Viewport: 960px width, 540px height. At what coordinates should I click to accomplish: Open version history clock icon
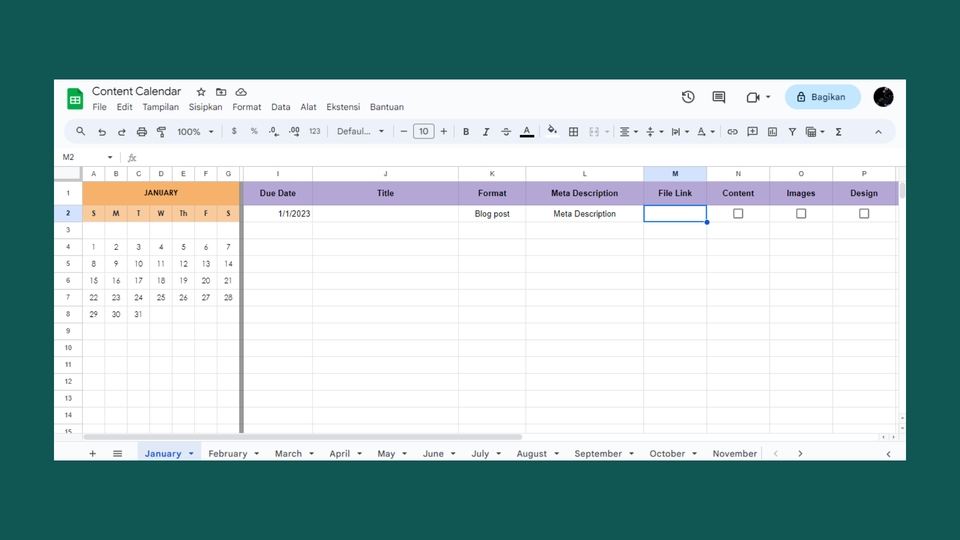(x=688, y=97)
